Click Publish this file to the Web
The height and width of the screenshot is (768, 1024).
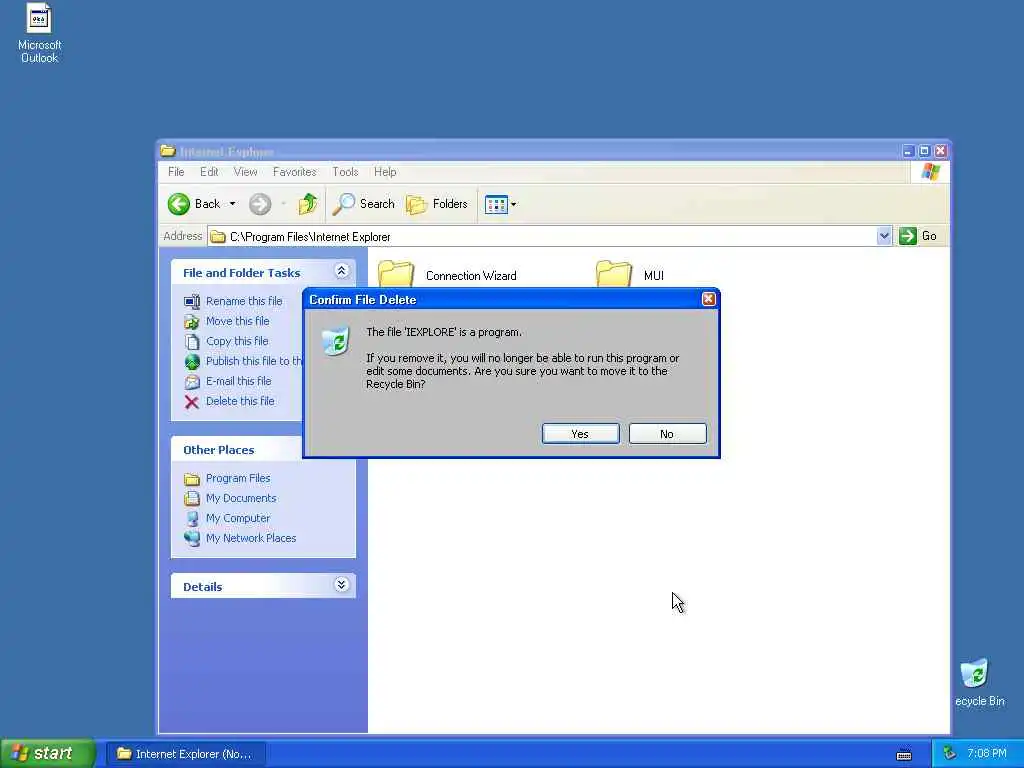253,360
